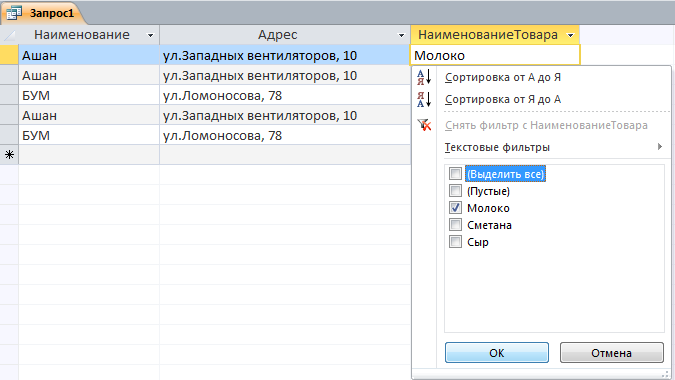Uncheck the Молоко filter checkbox
Screen dimensions: 675x380
(x=455, y=208)
